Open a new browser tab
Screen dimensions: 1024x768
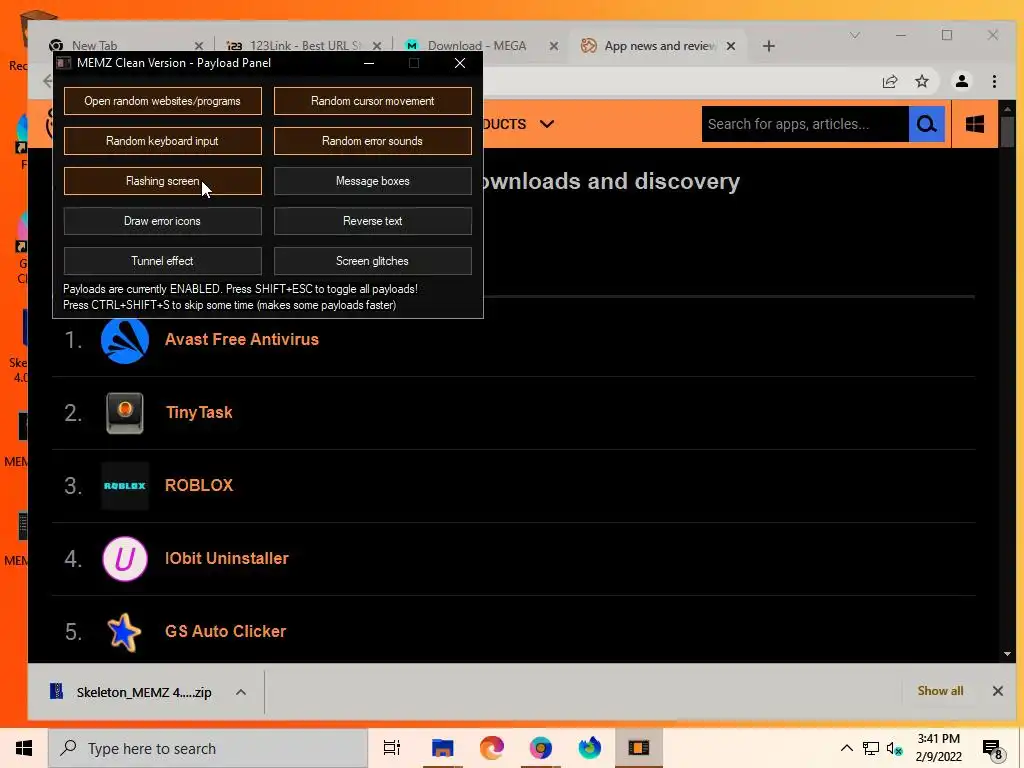coord(769,46)
